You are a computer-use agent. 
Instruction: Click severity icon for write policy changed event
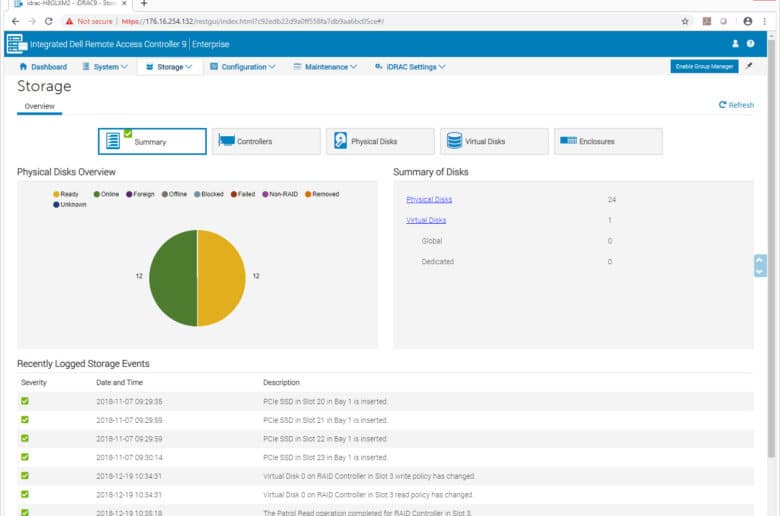(x=25, y=475)
